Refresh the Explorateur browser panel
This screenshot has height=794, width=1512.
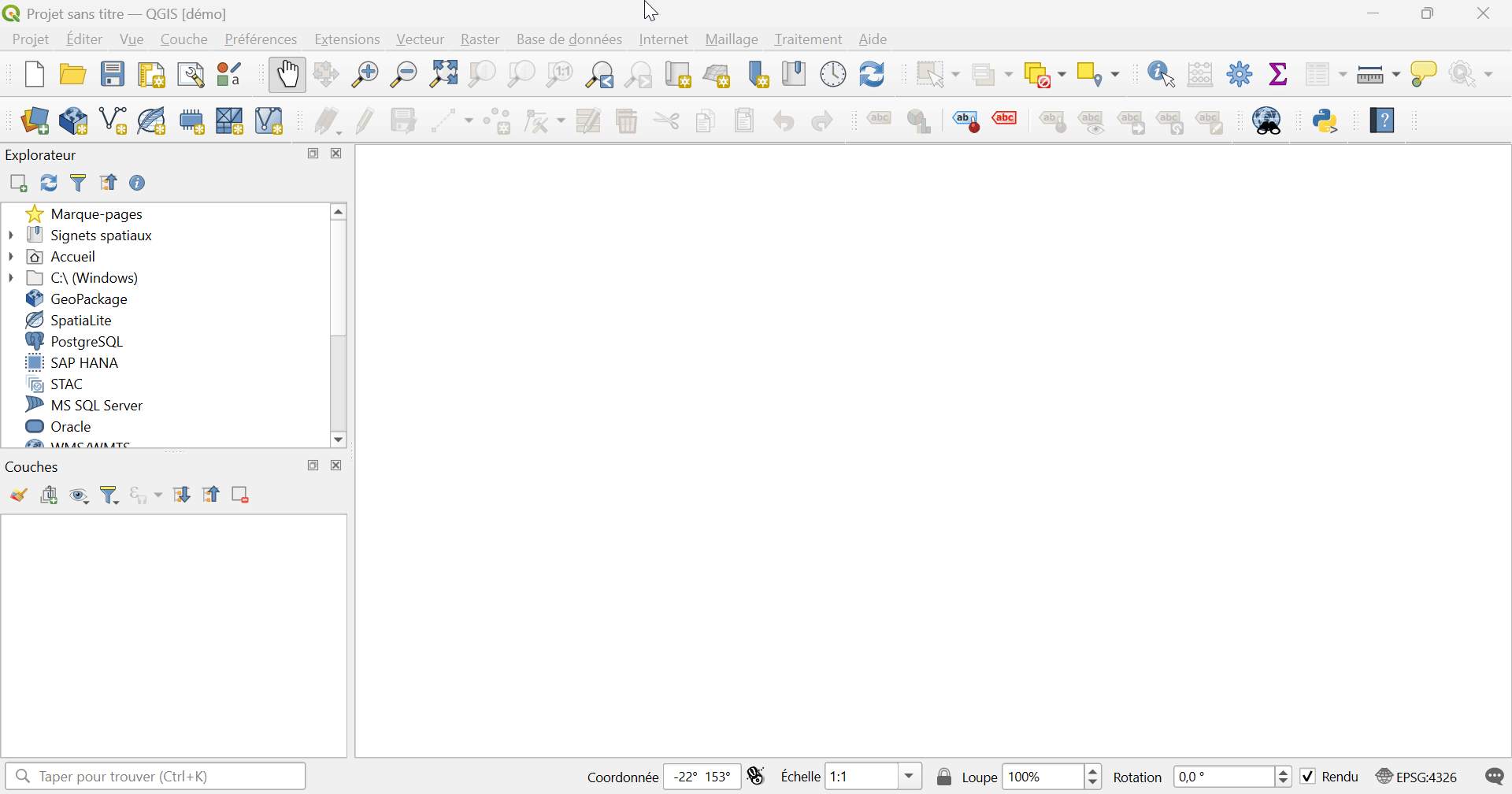pos(49,184)
